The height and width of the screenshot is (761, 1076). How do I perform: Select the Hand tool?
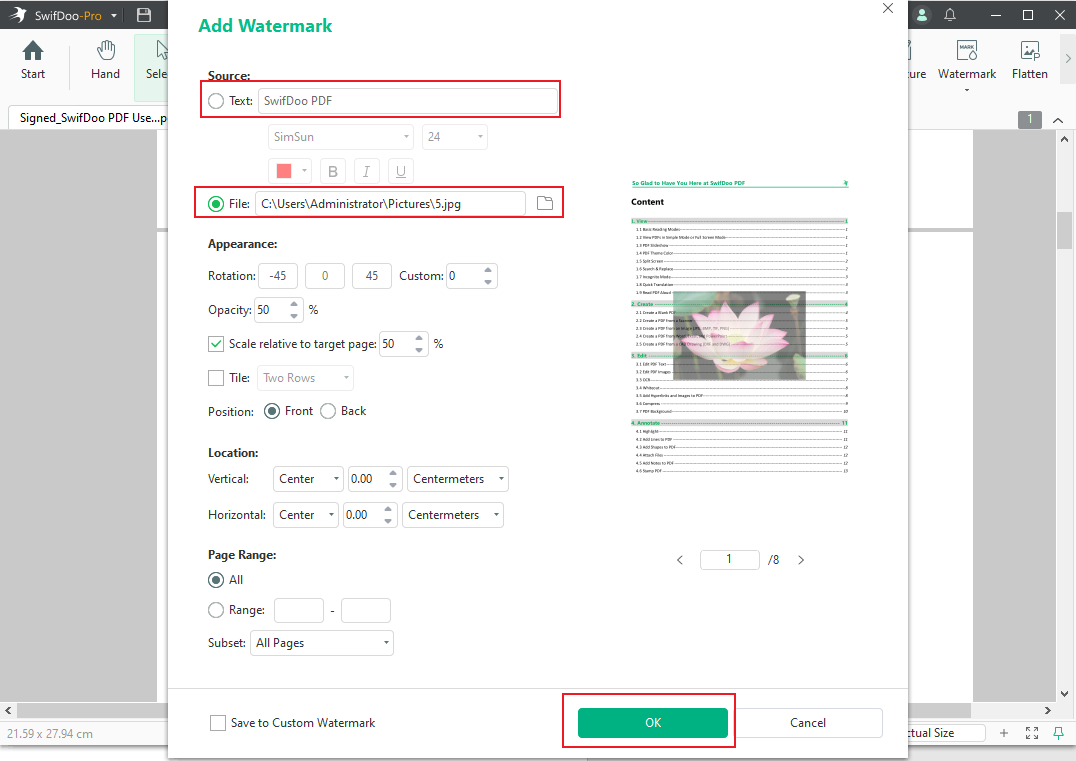coord(105,62)
